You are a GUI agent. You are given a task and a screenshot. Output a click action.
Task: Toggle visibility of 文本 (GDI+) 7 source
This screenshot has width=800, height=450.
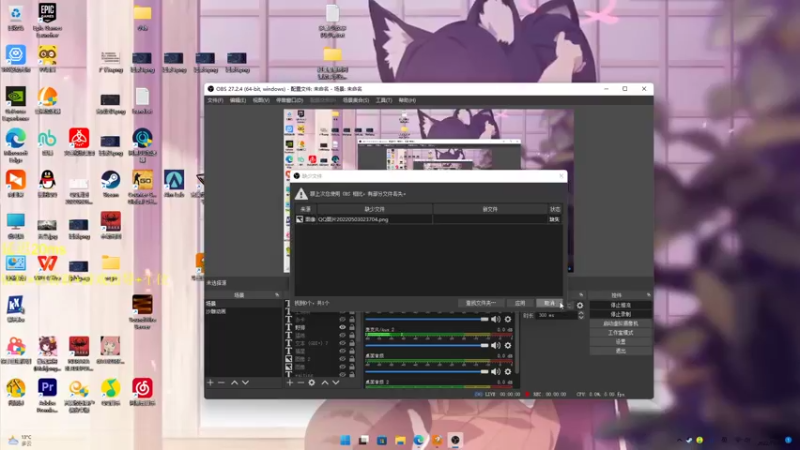pyautogui.click(x=342, y=343)
